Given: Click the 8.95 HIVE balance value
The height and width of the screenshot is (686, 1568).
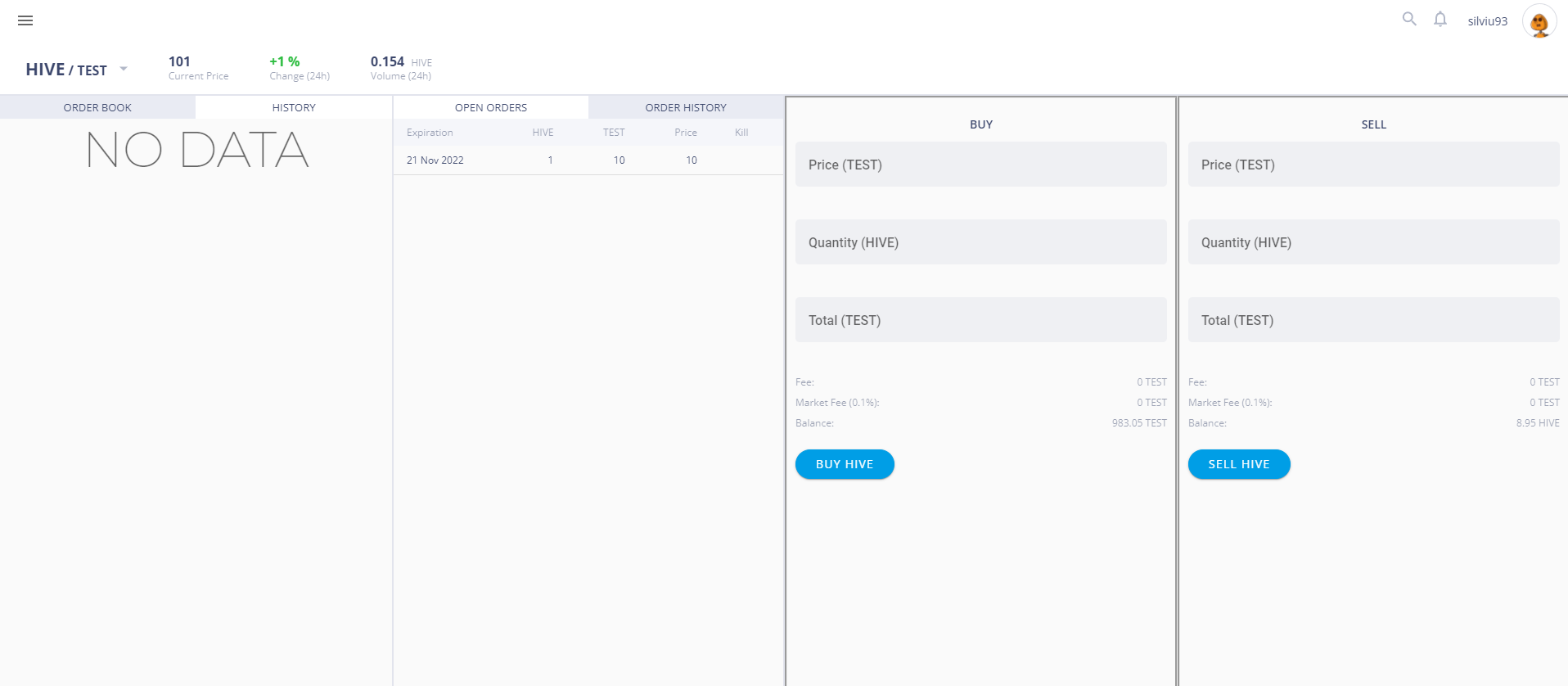Looking at the screenshot, I should 1538,423.
